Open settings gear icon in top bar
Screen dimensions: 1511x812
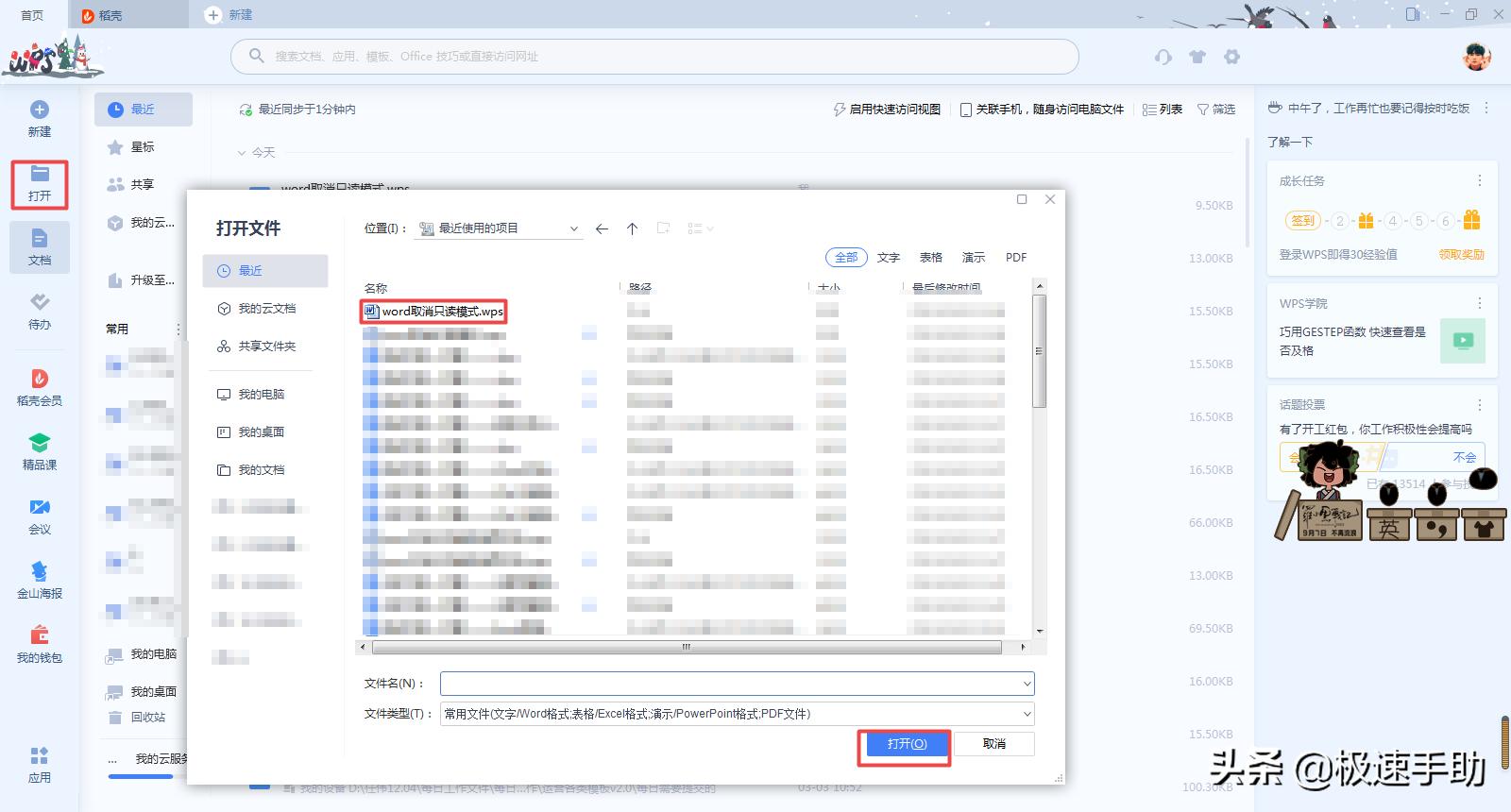point(1231,57)
